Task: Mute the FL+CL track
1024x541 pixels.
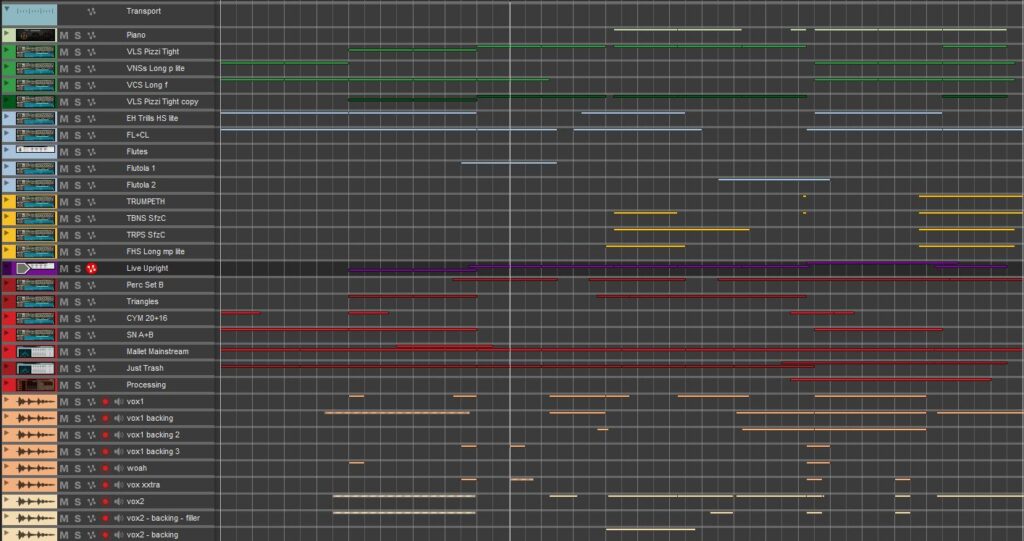Action: (64, 135)
